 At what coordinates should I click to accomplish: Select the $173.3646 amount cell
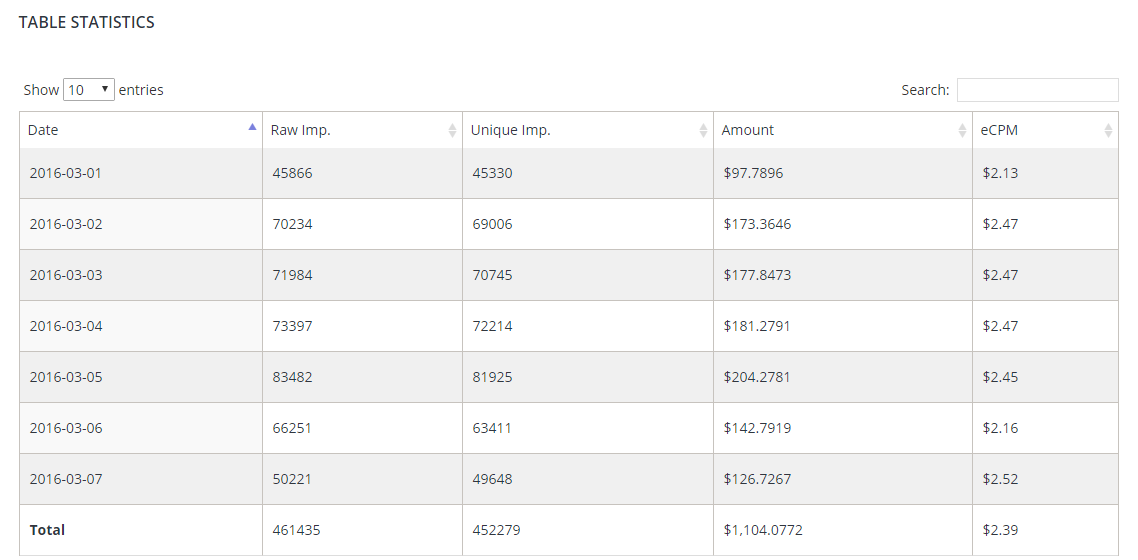[x=757, y=224]
